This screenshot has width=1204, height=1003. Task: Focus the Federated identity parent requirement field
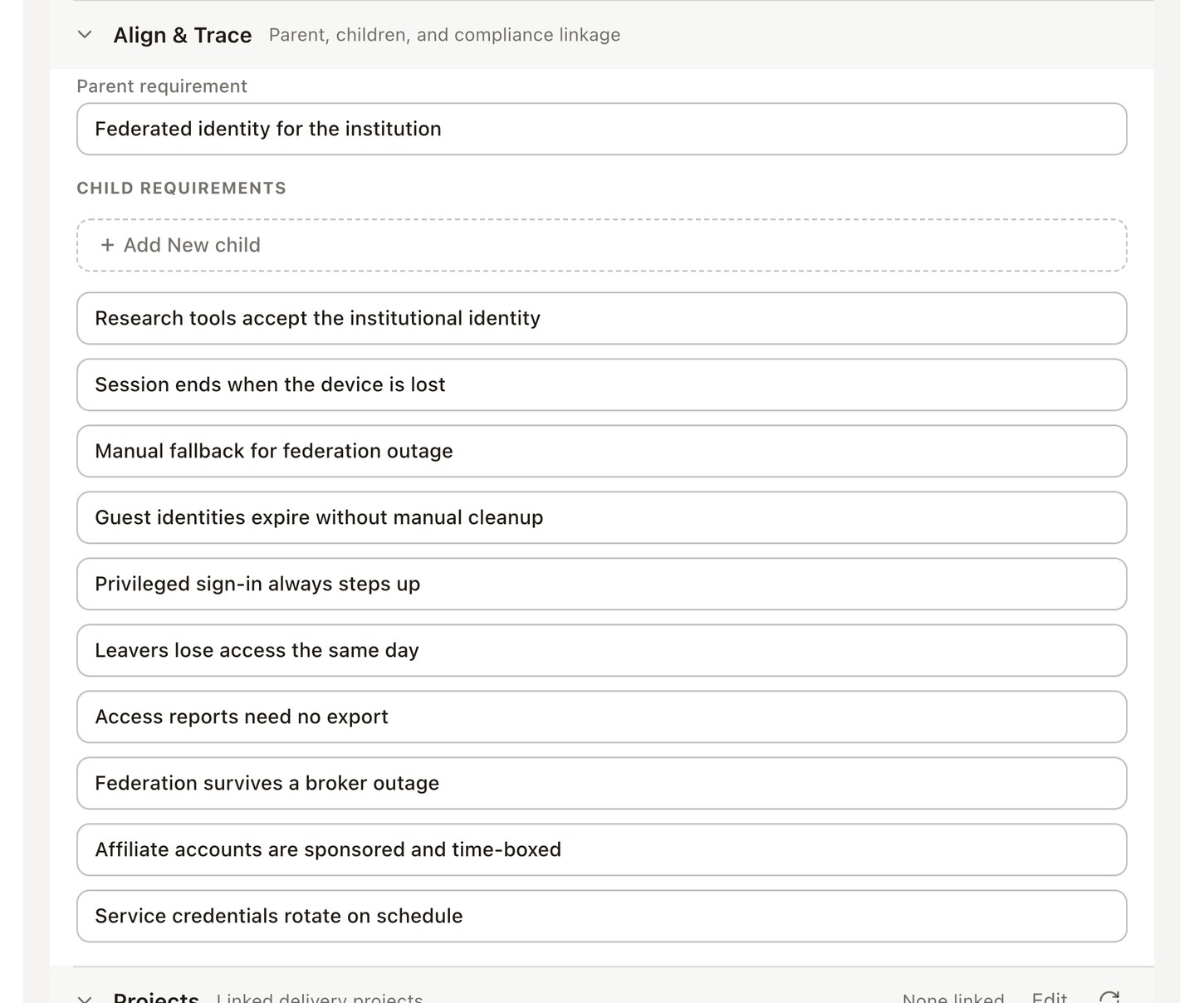pos(602,129)
